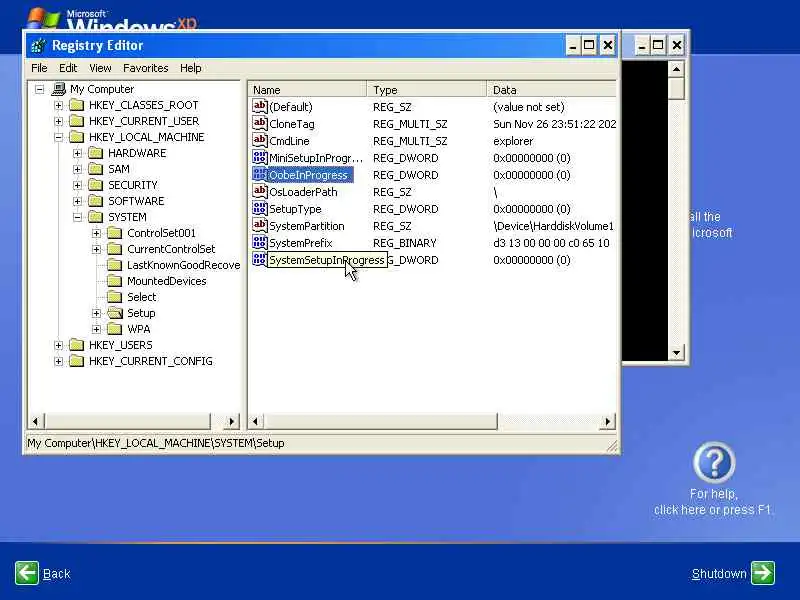
Task: Click the SYSTEM folder icon
Action: [x=95, y=217]
